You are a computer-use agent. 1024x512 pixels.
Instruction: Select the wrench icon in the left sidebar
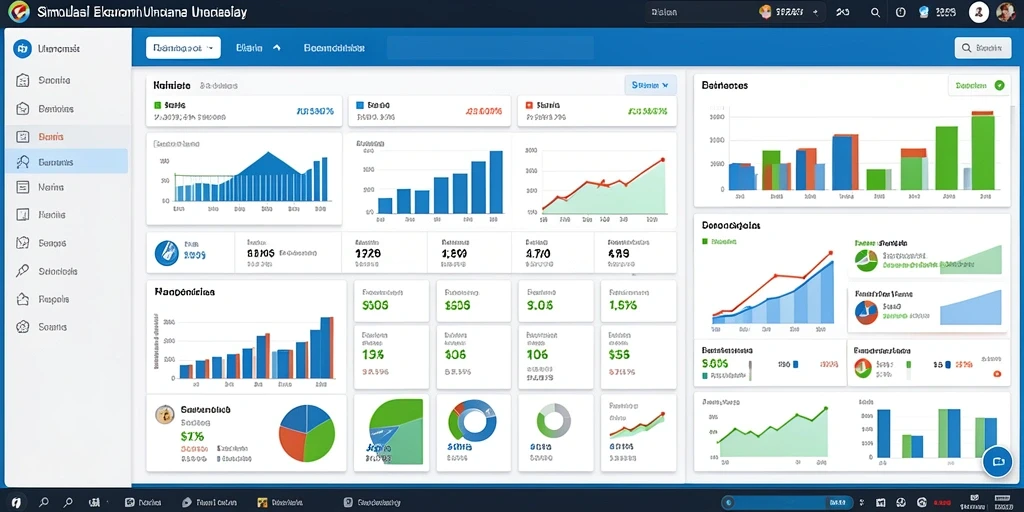[23, 271]
